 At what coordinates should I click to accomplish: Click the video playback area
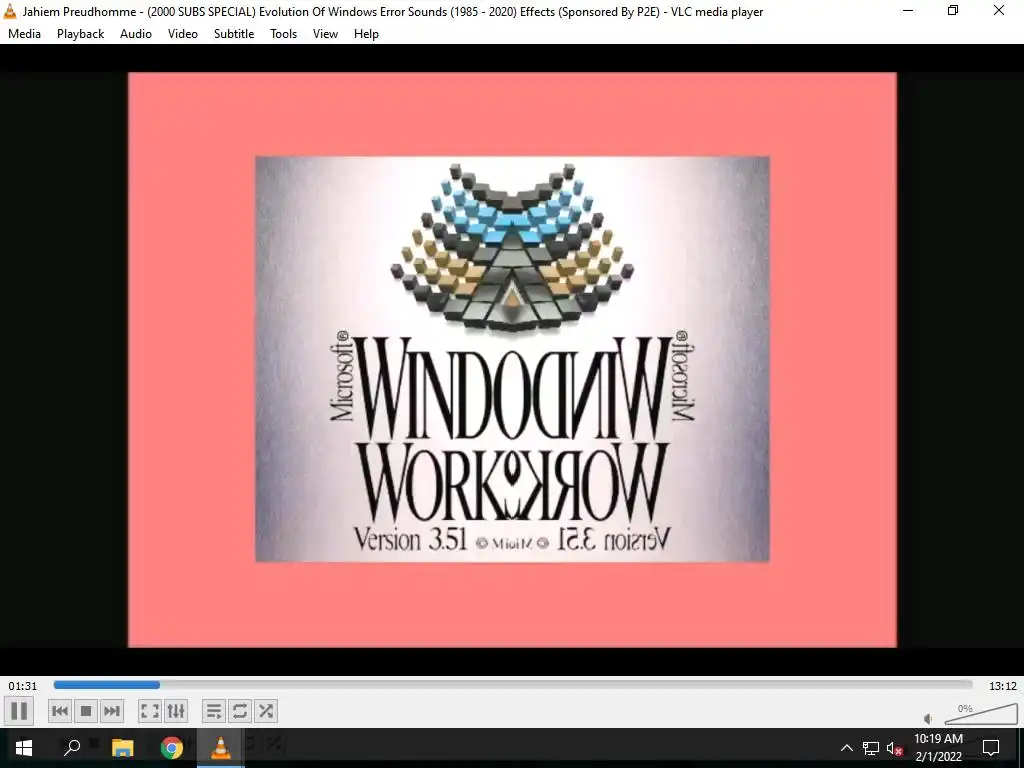512,360
